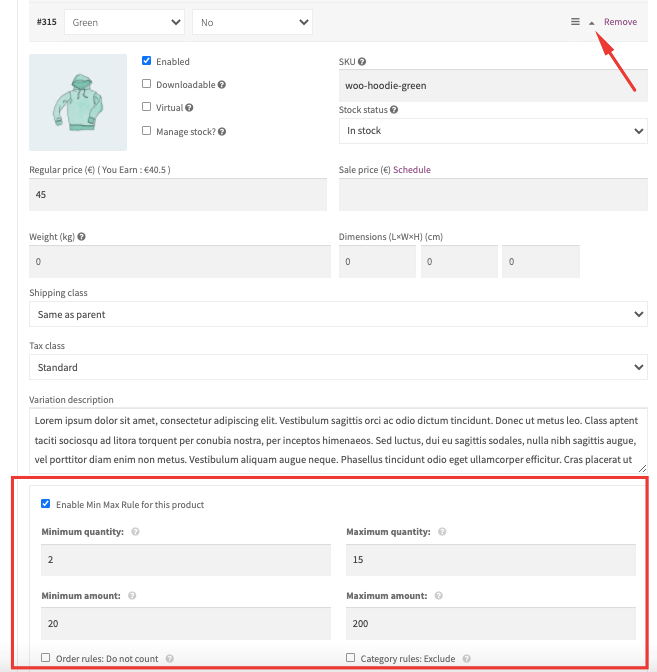The width and height of the screenshot is (657, 672).
Task: Click the SKU help question mark icon
Action: [x=362, y=62]
